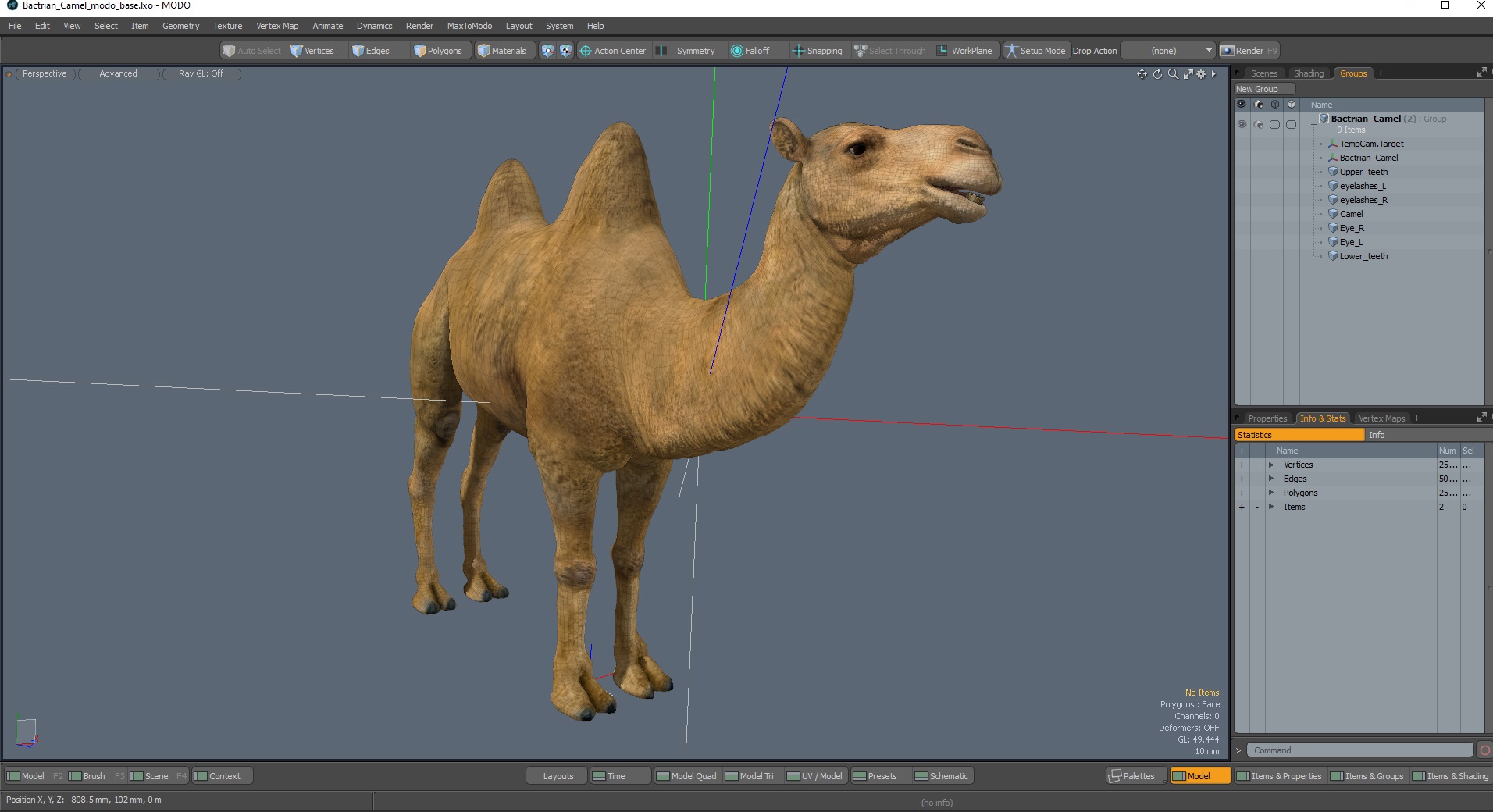Expand the Edges statistics row
The height and width of the screenshot is (812, 1493).
[x=1271, y=479]
